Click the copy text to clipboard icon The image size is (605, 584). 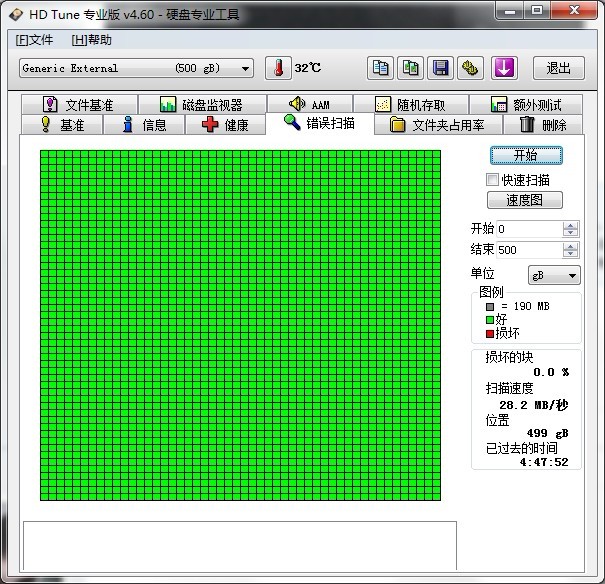(x=380, y=68)
